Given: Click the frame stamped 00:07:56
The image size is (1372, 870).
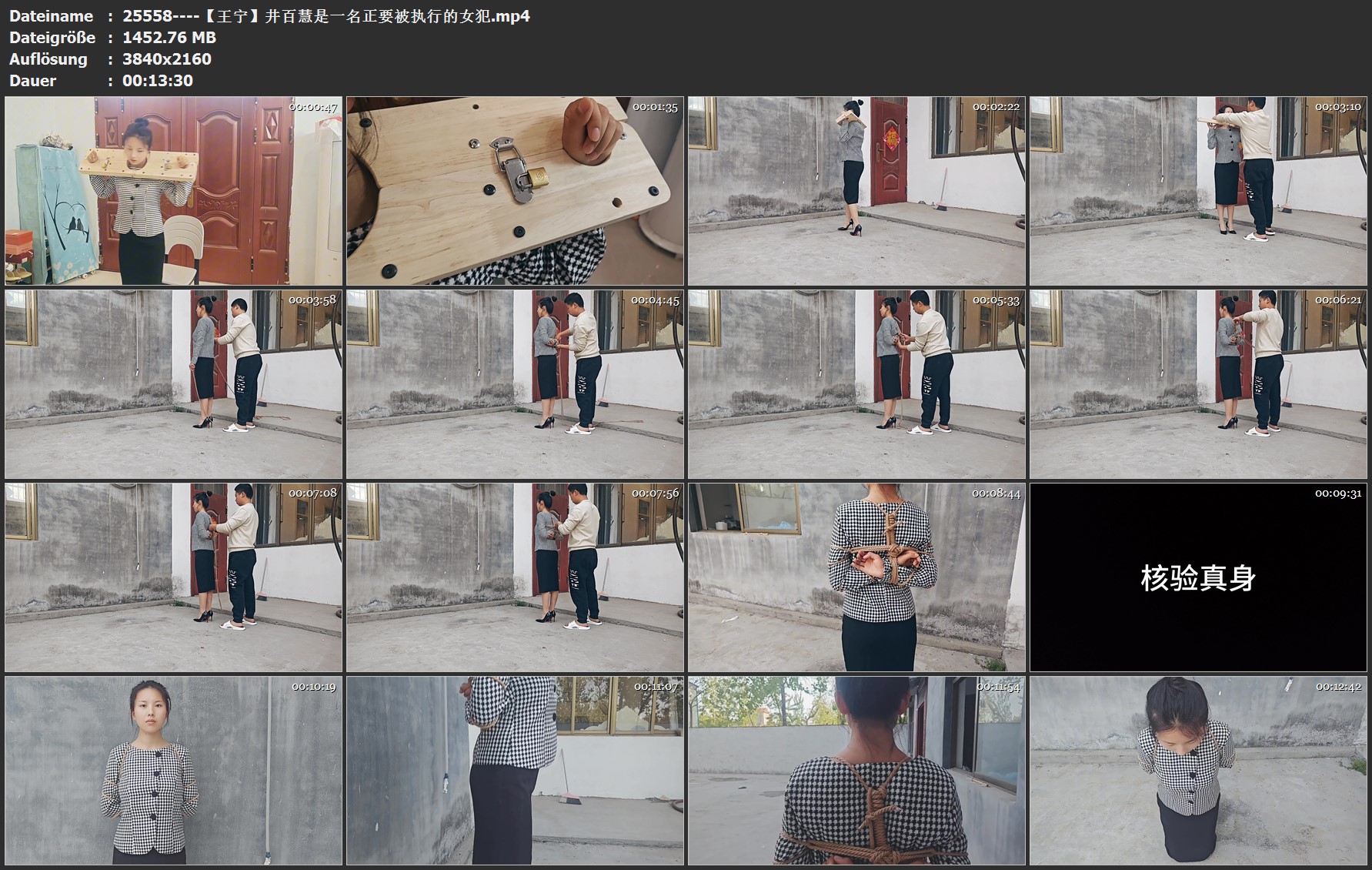Looking at the screenshot, I should point(515,577).
